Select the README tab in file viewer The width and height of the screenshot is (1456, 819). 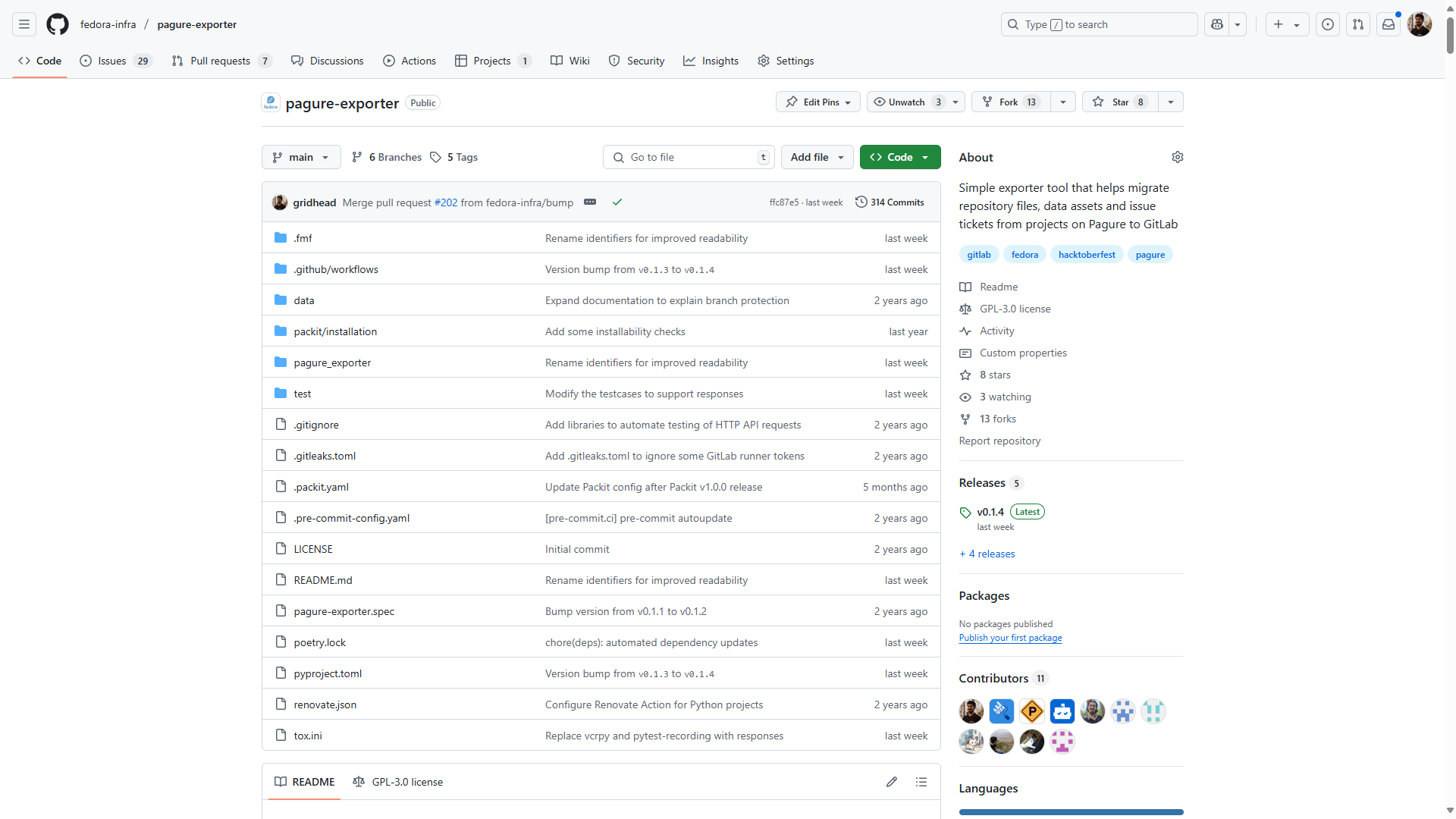(x=305, y=782)
